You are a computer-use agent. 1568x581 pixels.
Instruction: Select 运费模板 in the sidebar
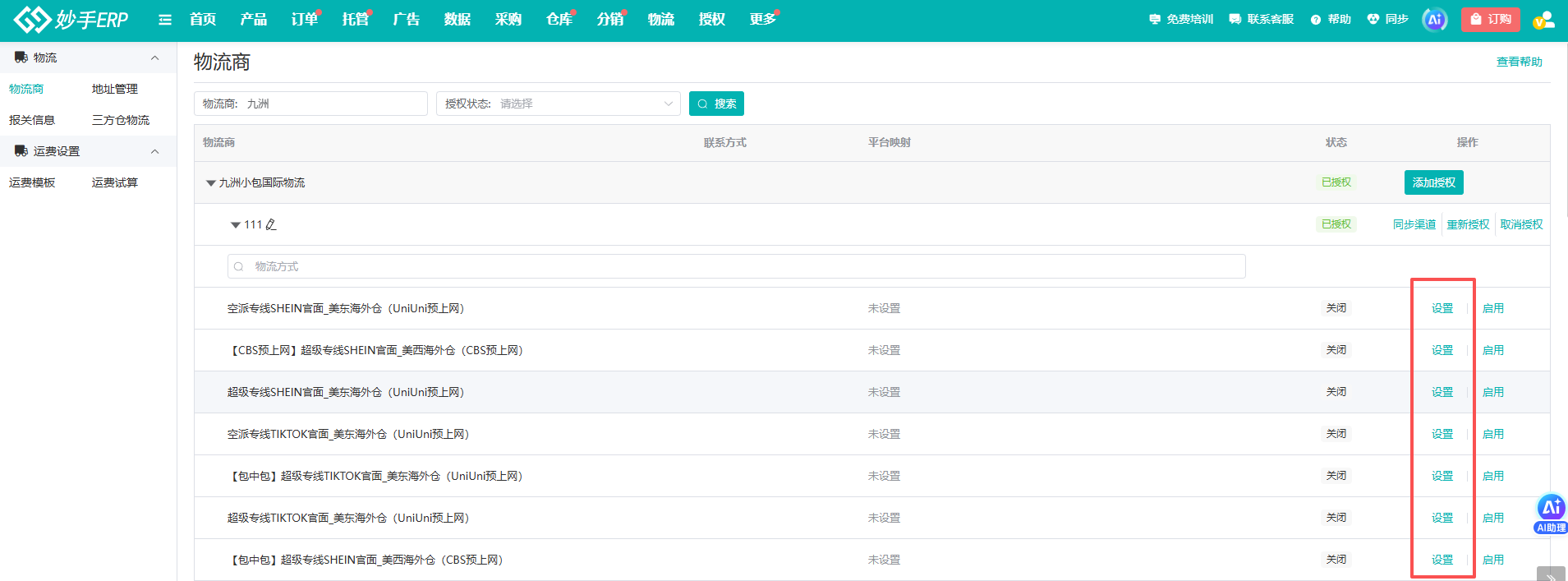32,182
